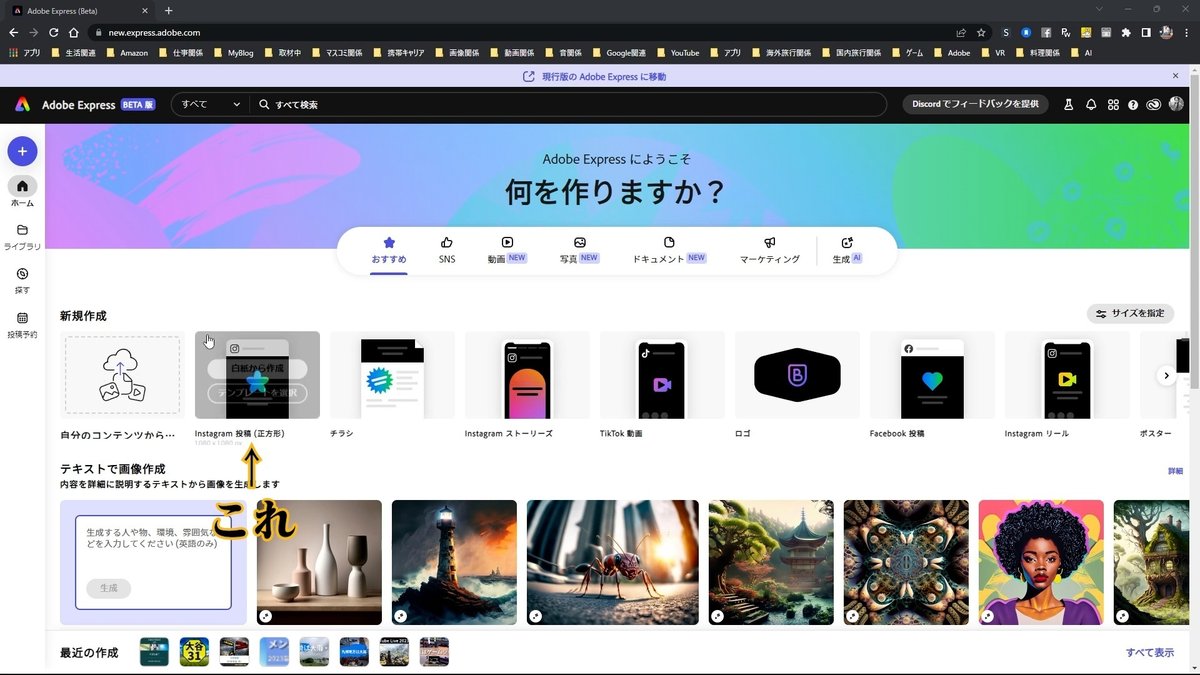This screenshot has width=1200, height=675.
Task: Click Discord でフィードバックを提供 button
Action: [975, 104]
